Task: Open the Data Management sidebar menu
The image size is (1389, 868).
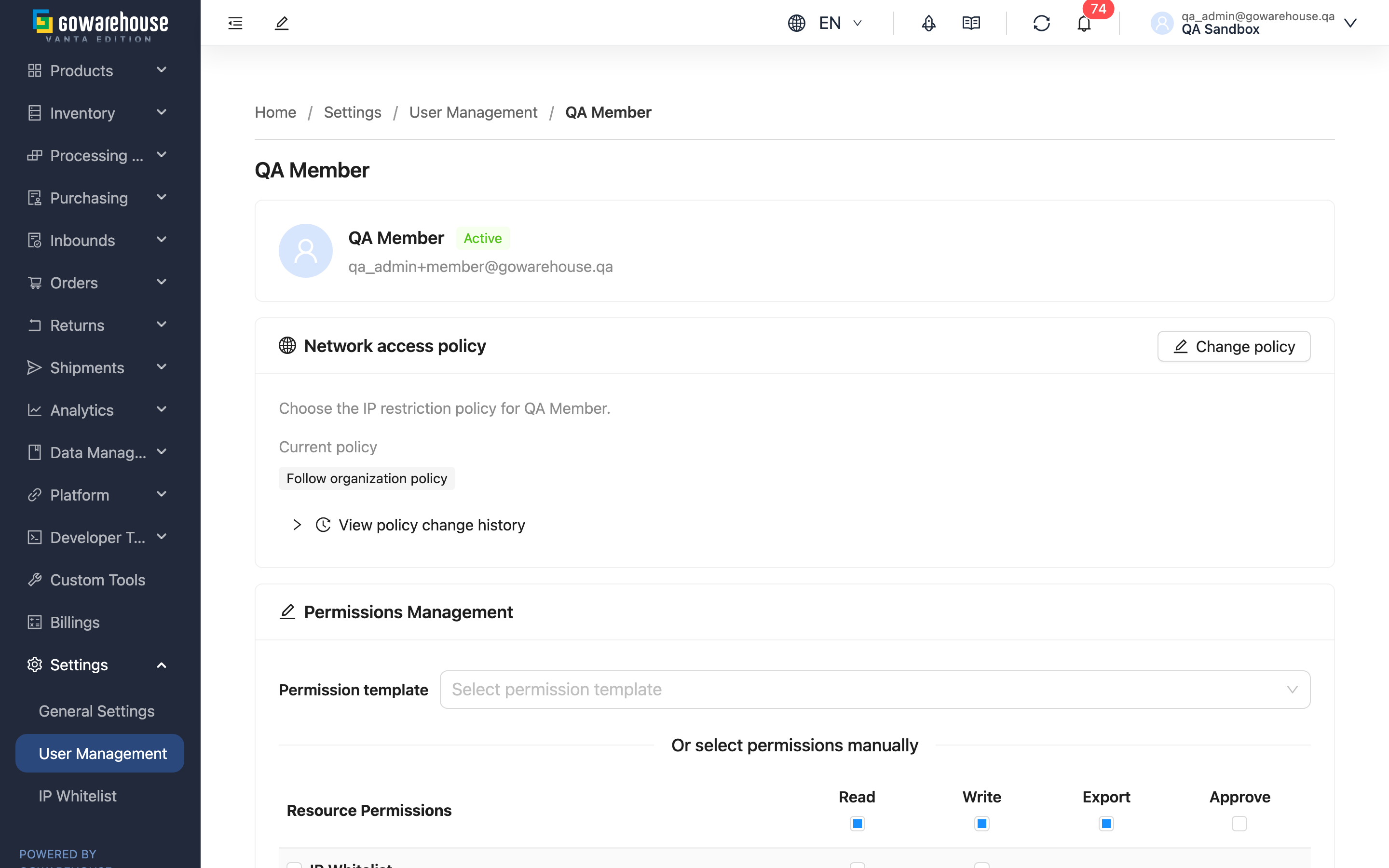Action: [x=100, y=452]
